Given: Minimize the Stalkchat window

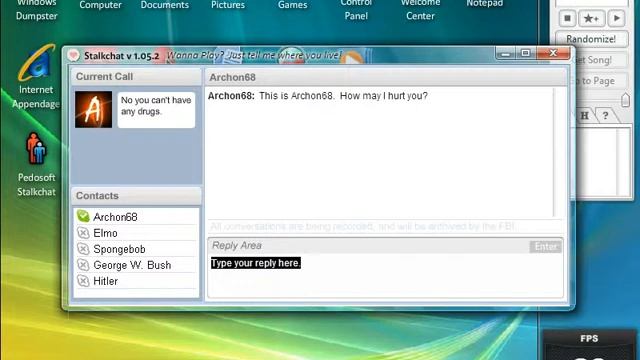Looking at the screenshot, I should [x=506, y=53].
